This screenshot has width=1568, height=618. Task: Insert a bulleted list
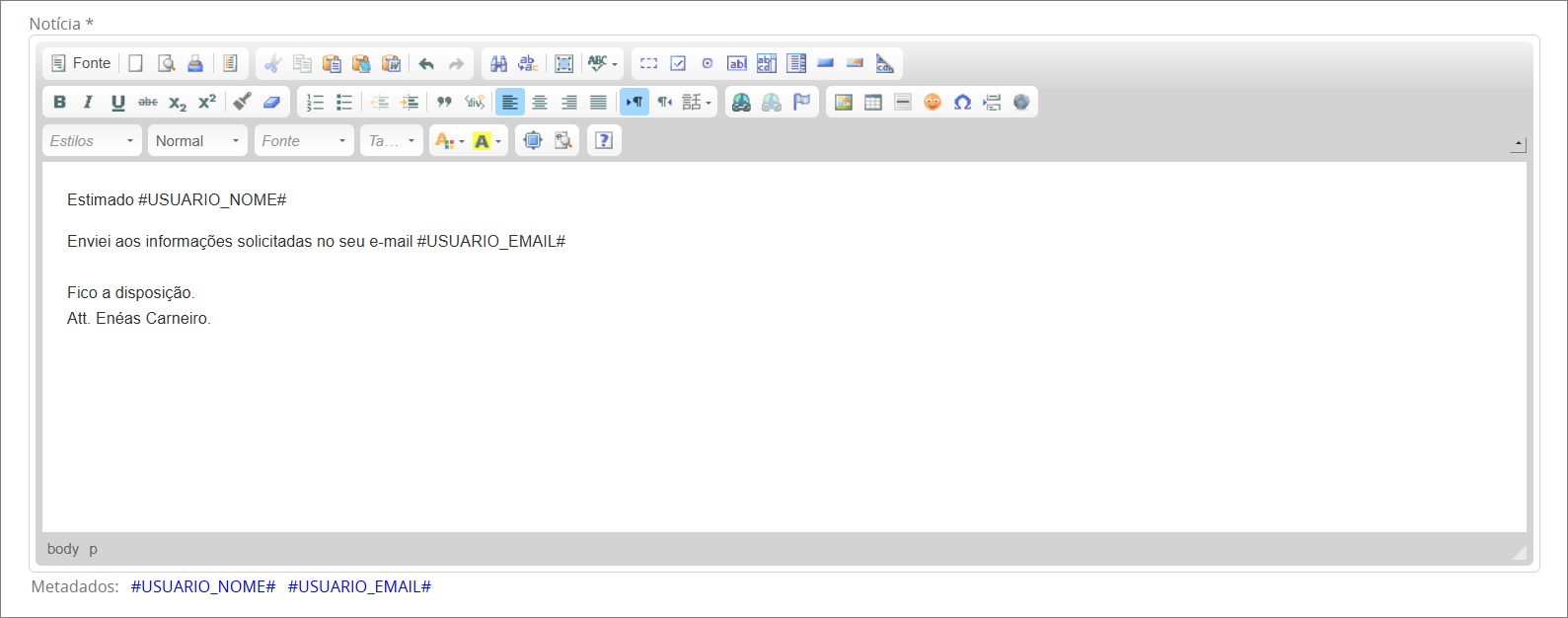pyautogui.click(x=344, y=102)
